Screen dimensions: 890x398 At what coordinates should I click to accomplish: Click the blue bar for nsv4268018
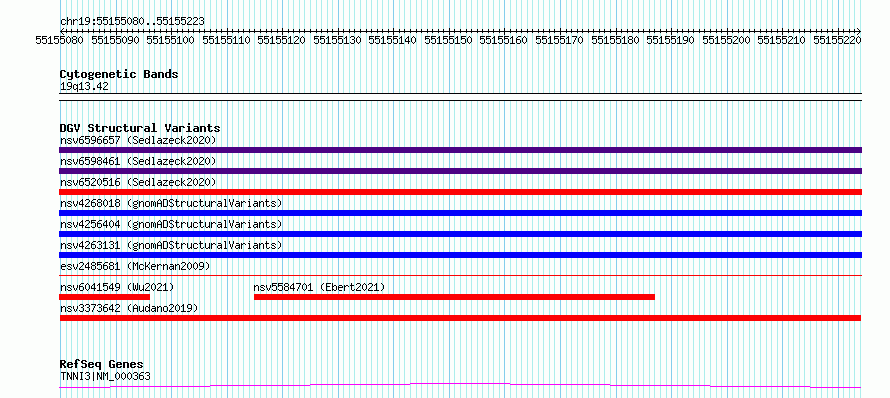pos(460,213)
